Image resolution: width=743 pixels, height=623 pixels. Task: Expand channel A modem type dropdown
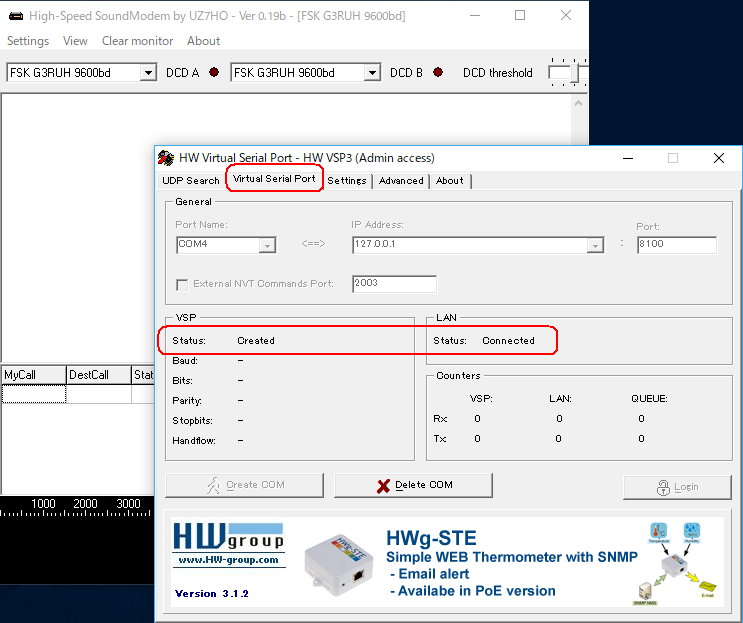point(148,73)
